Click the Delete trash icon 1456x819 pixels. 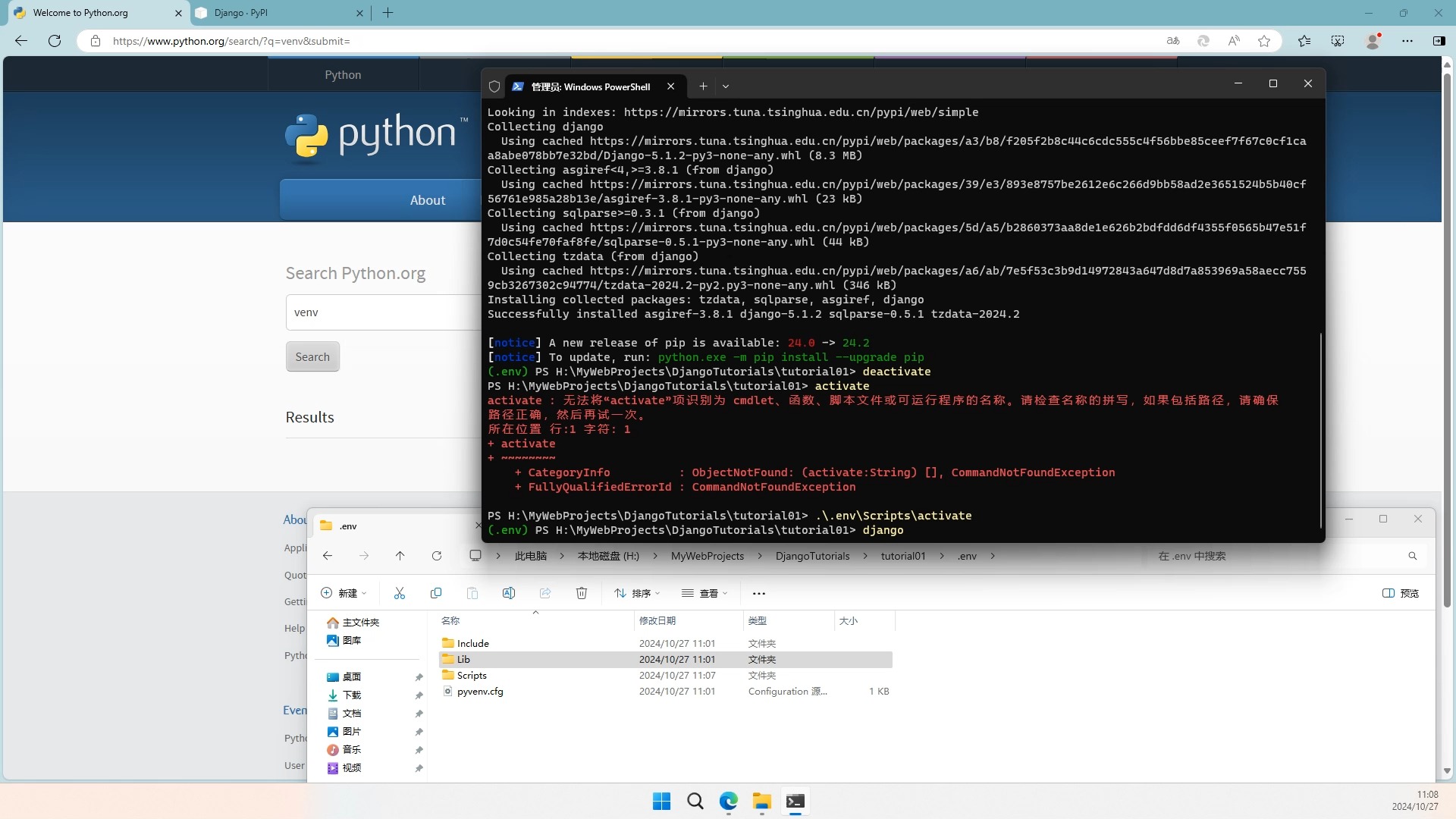click(x=582, y=593)
